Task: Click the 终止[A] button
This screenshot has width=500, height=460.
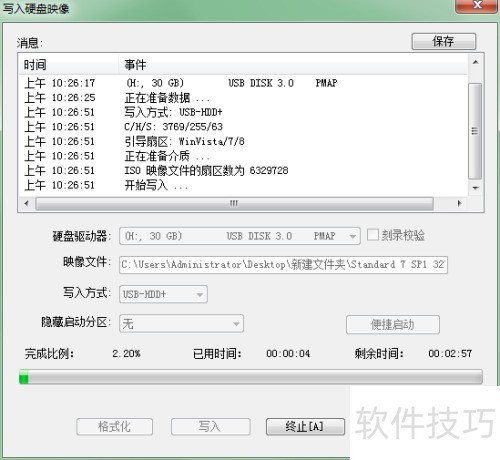Action: click(x=305, y=426)
